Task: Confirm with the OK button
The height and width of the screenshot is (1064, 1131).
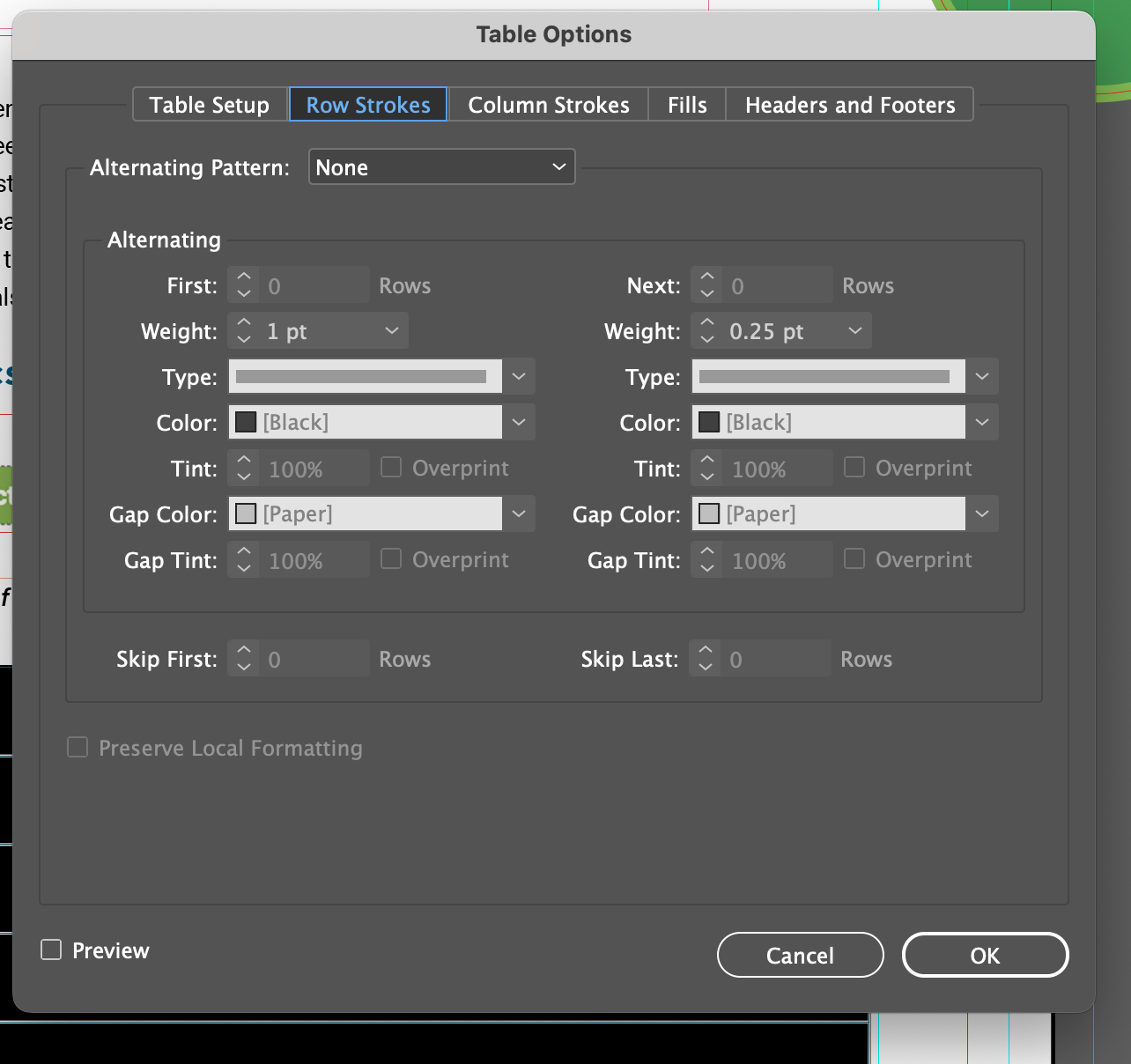Action: click(x=985, y=956)
